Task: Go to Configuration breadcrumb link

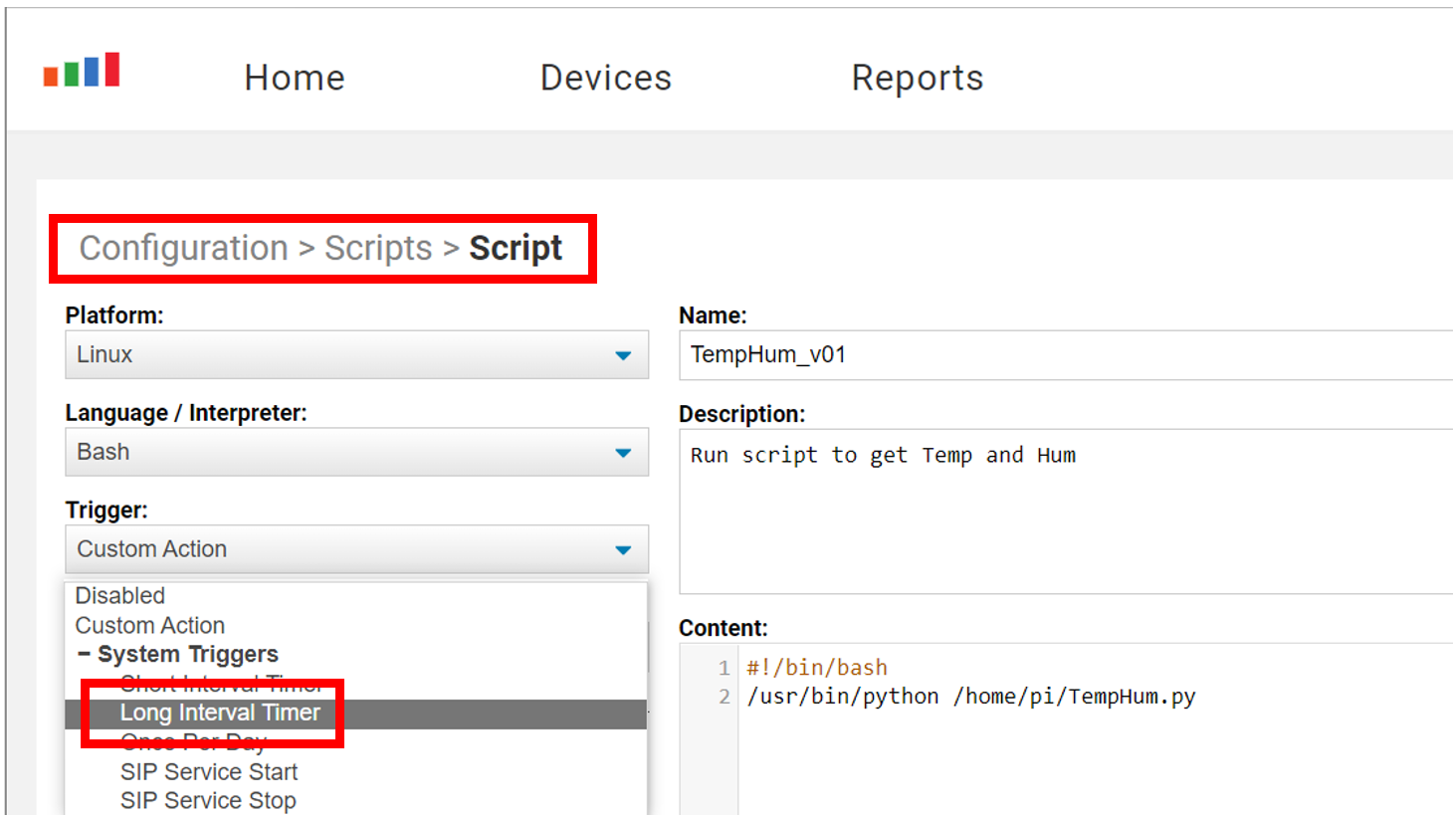Action: tap(184, 248)
